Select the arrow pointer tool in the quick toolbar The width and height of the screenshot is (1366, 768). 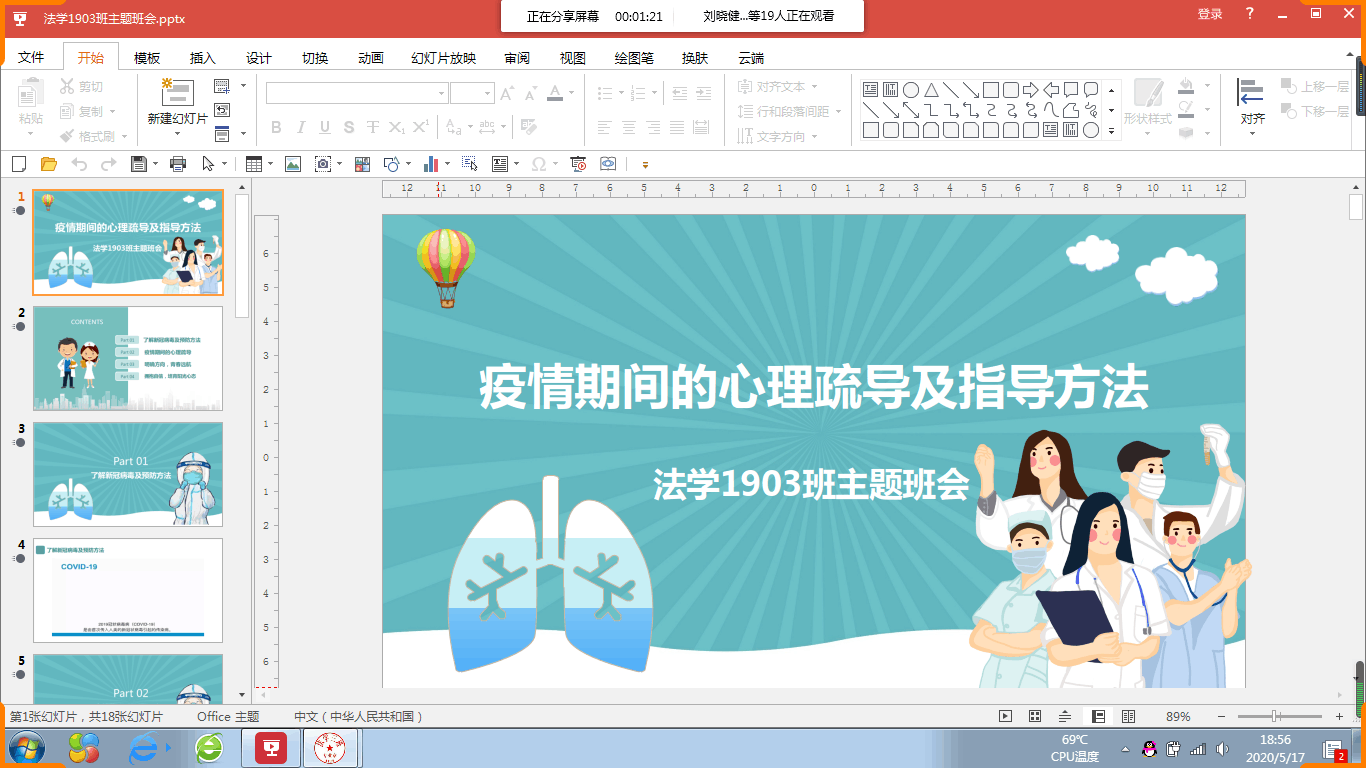[x=208, y=163]
